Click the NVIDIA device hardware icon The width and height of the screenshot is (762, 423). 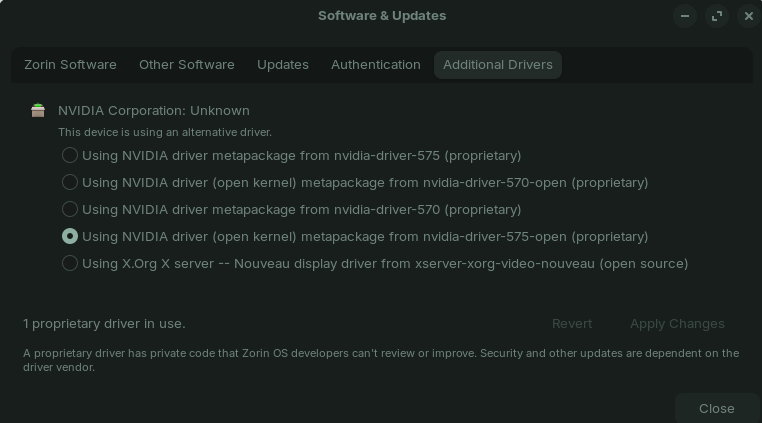click(x=38, y=110)
